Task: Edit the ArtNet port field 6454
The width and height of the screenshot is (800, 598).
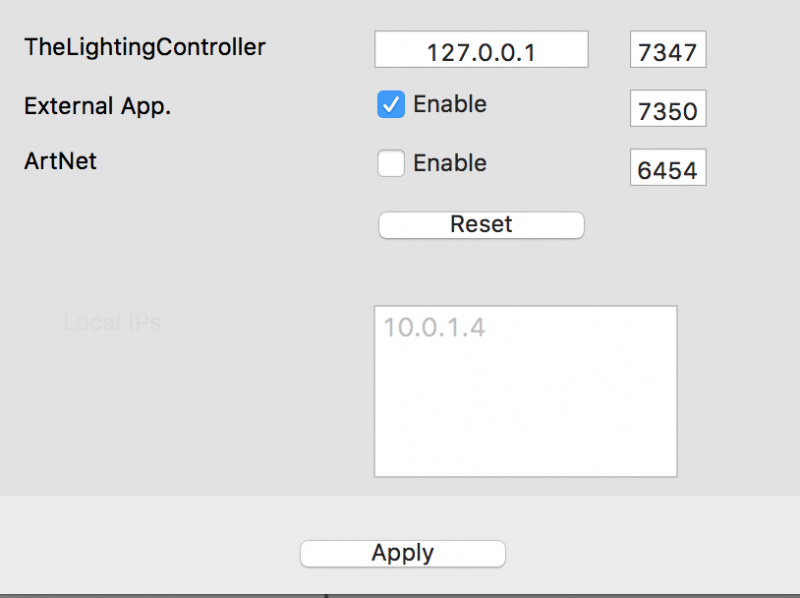Action: (668, 167)
